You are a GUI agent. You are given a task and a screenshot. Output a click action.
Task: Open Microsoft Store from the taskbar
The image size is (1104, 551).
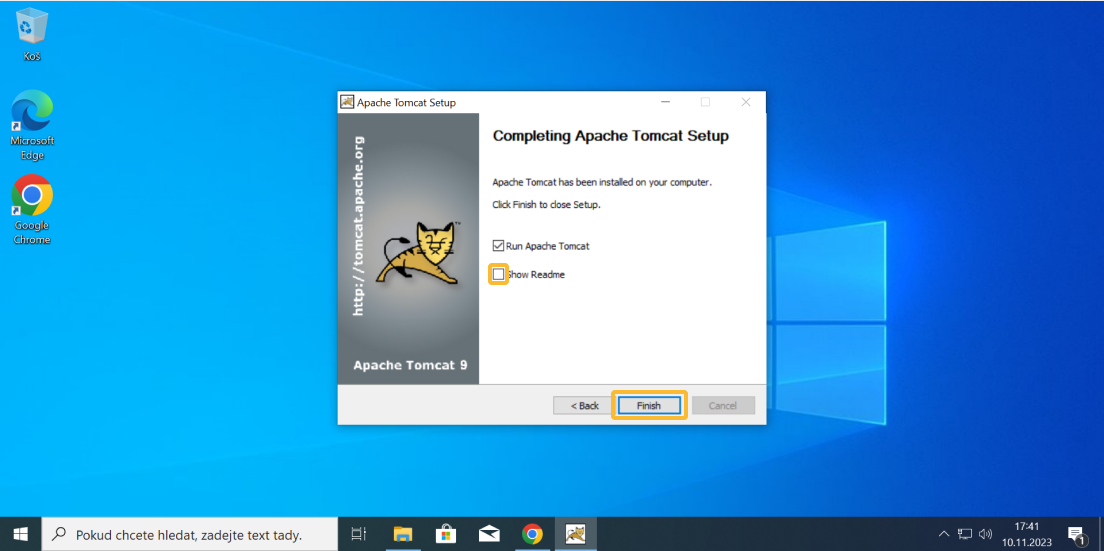tap(445, 534)
